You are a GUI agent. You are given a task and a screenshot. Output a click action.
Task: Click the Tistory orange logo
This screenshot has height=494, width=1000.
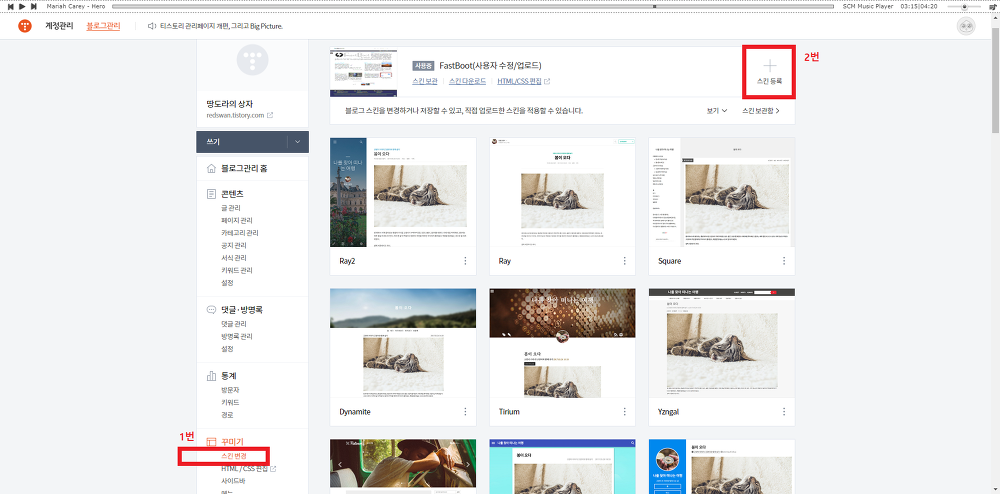tap(25, 26)
